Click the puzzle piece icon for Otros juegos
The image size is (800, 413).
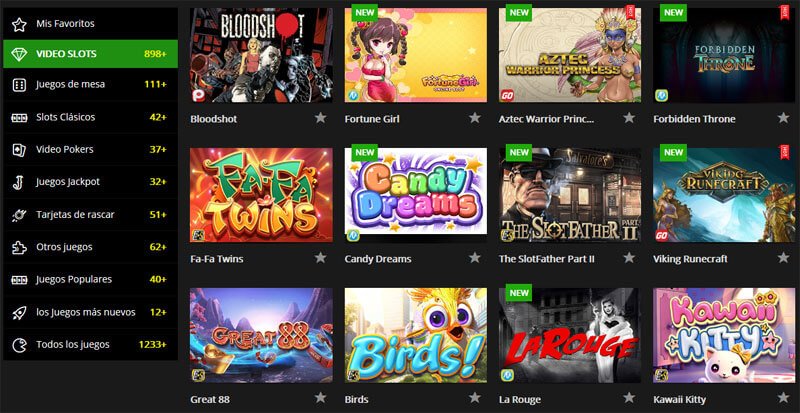tap(19, 247)
